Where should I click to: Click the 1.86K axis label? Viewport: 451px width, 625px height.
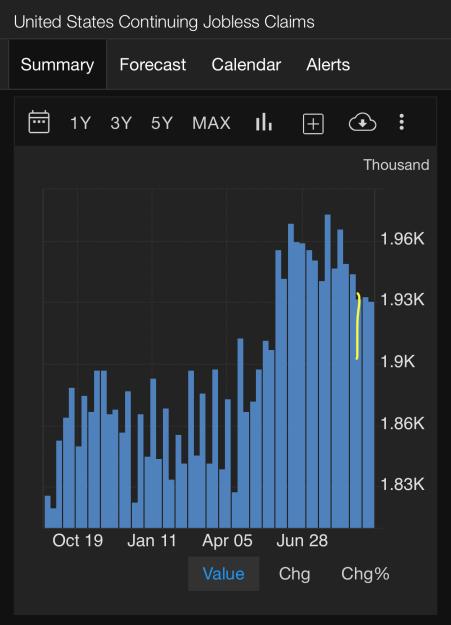[402, 423]
